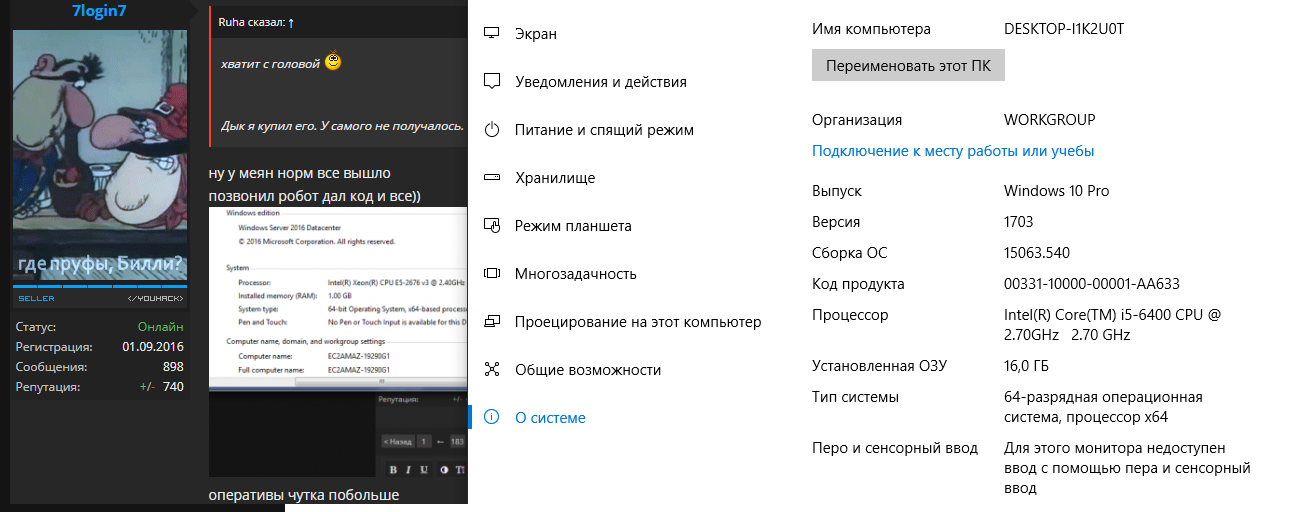Click Windows 10 Pro edition value
Viewport: 1312px width, 512px height.
[x=1056, y=191]
